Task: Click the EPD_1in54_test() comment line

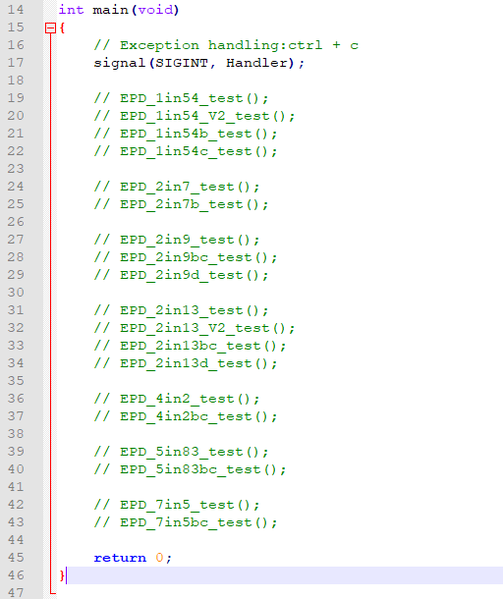Action: click(x=181, y=98)
